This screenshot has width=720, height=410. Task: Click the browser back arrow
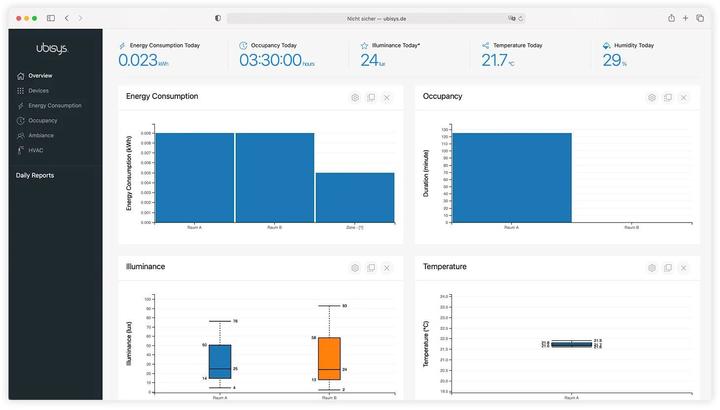[x=67, y=18]
